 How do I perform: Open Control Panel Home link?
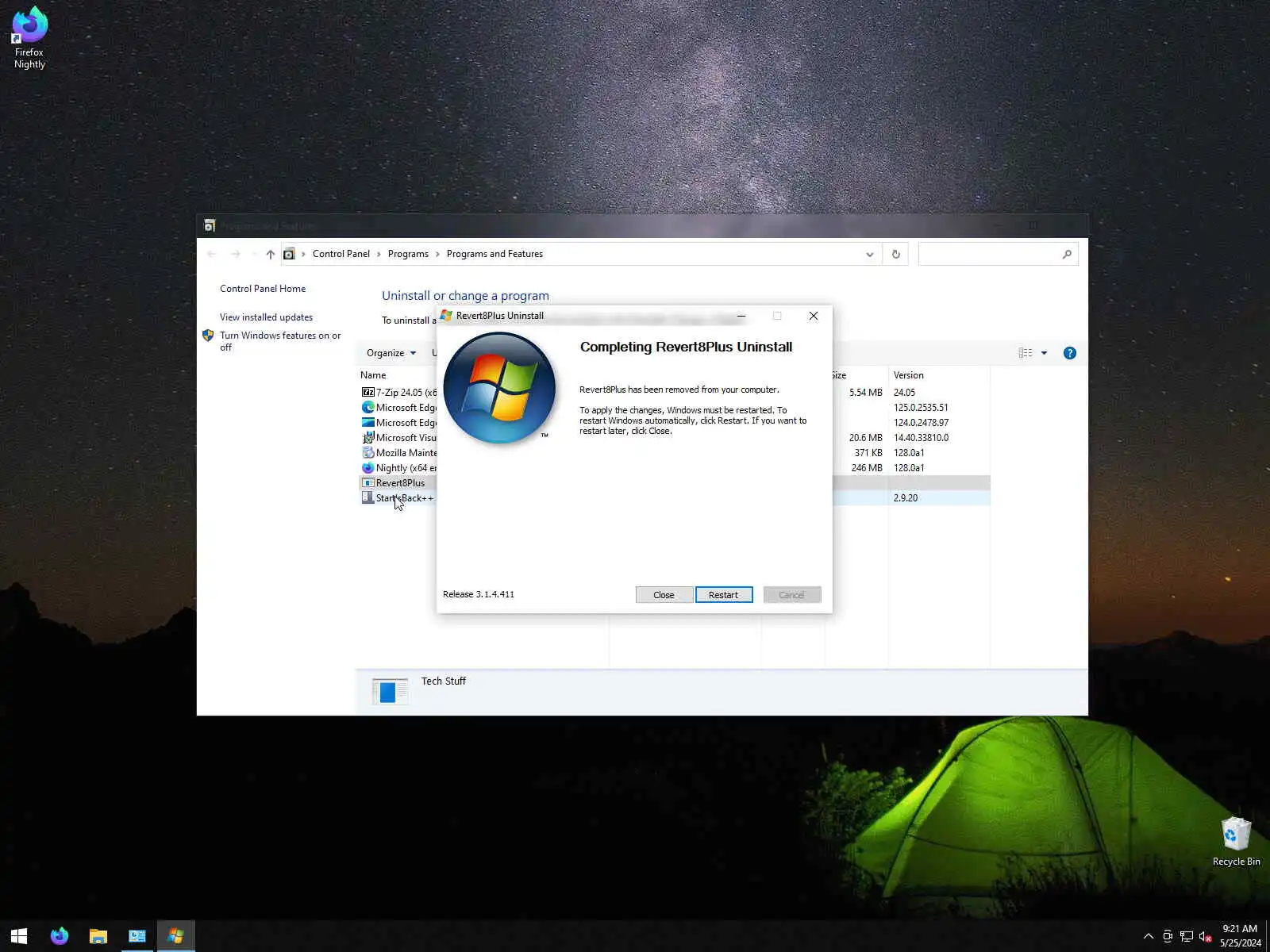(263, 289)
